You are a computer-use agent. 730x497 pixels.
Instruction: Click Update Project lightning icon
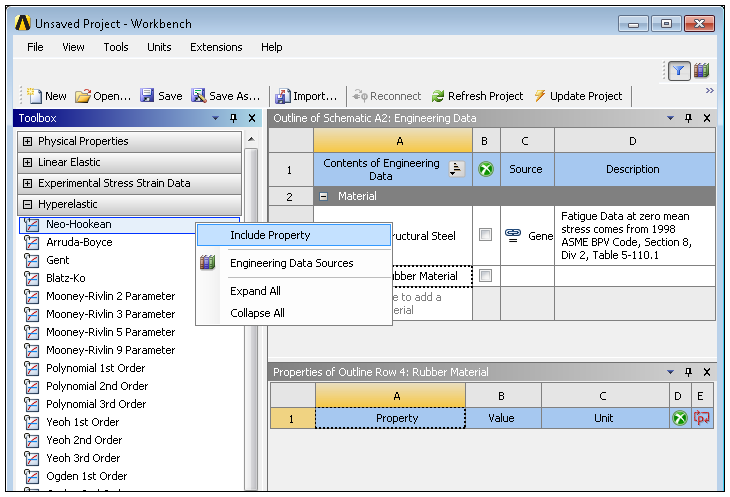point(540,96)
